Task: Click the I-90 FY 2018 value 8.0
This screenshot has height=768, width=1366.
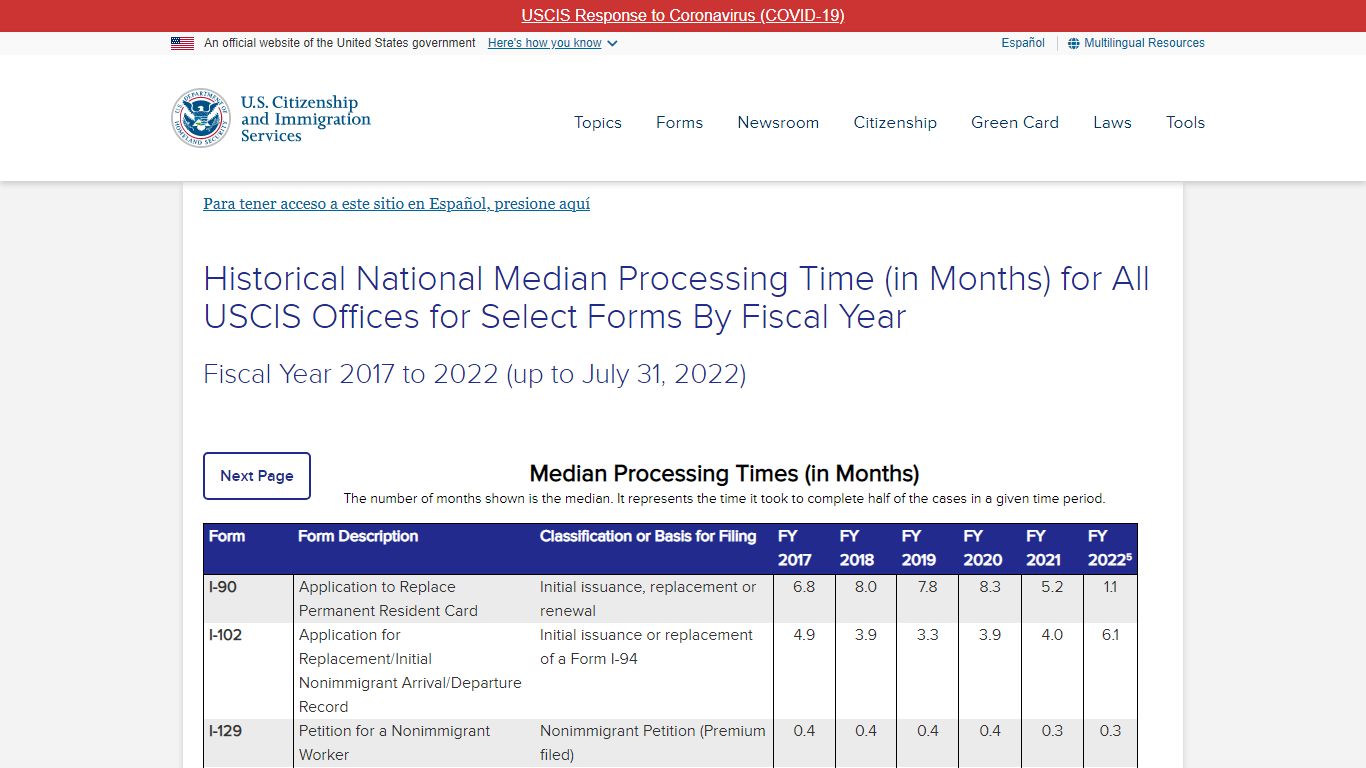Action: tap(866, 587)
